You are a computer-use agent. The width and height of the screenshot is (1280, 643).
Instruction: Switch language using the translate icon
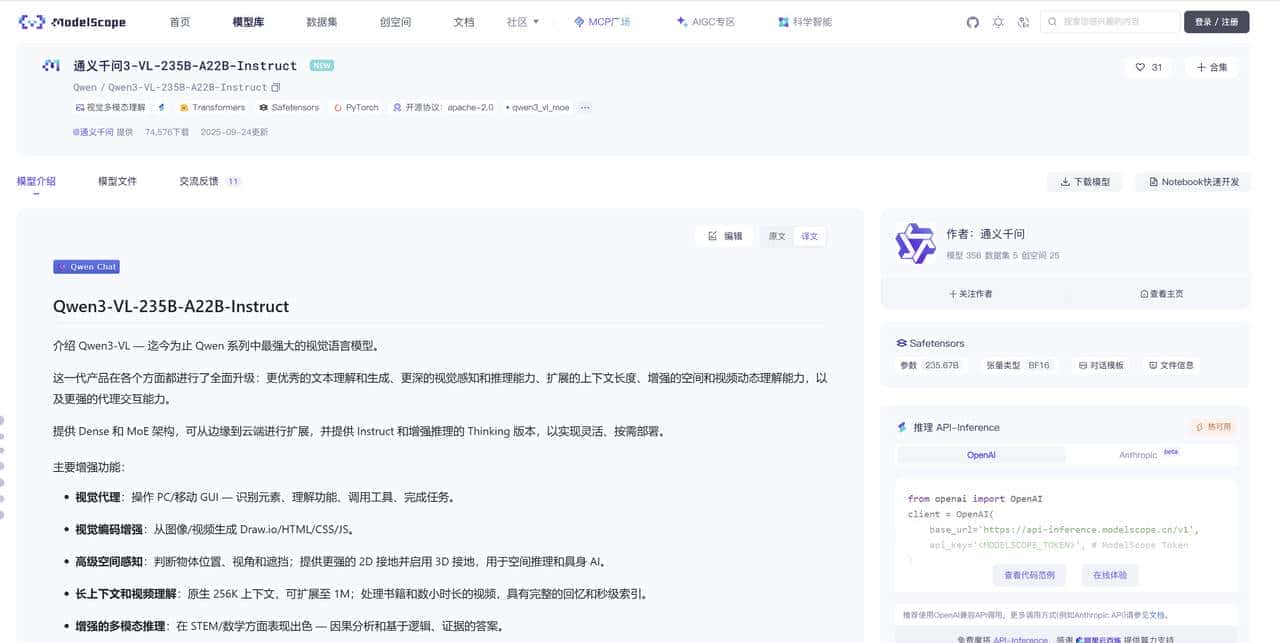point(1023,21)
